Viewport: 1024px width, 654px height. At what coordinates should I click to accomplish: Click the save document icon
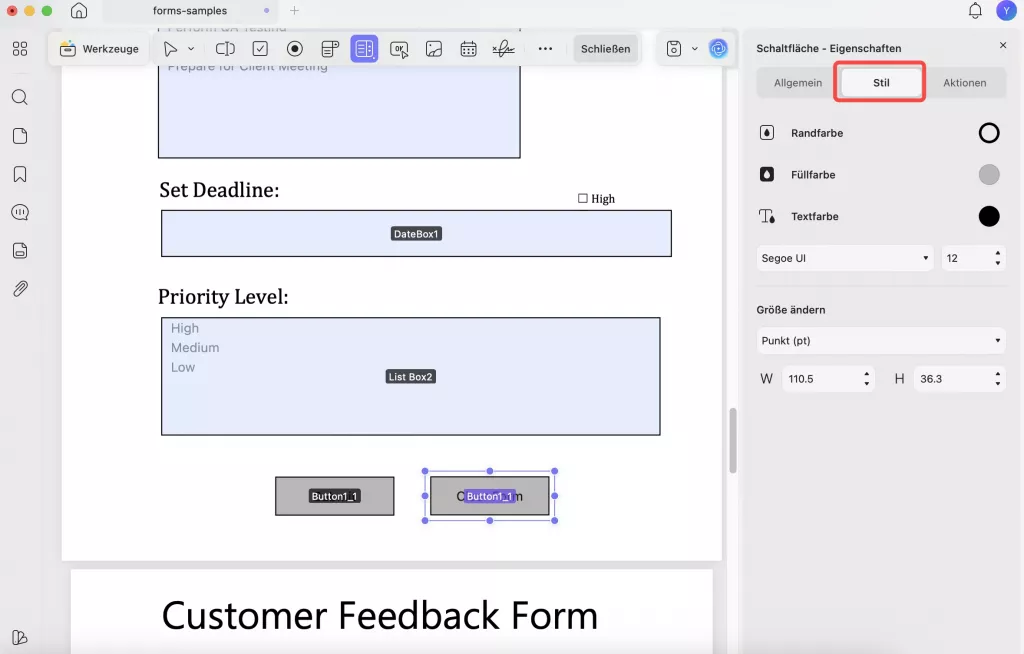pyautogui.click(x=674, y=49)
